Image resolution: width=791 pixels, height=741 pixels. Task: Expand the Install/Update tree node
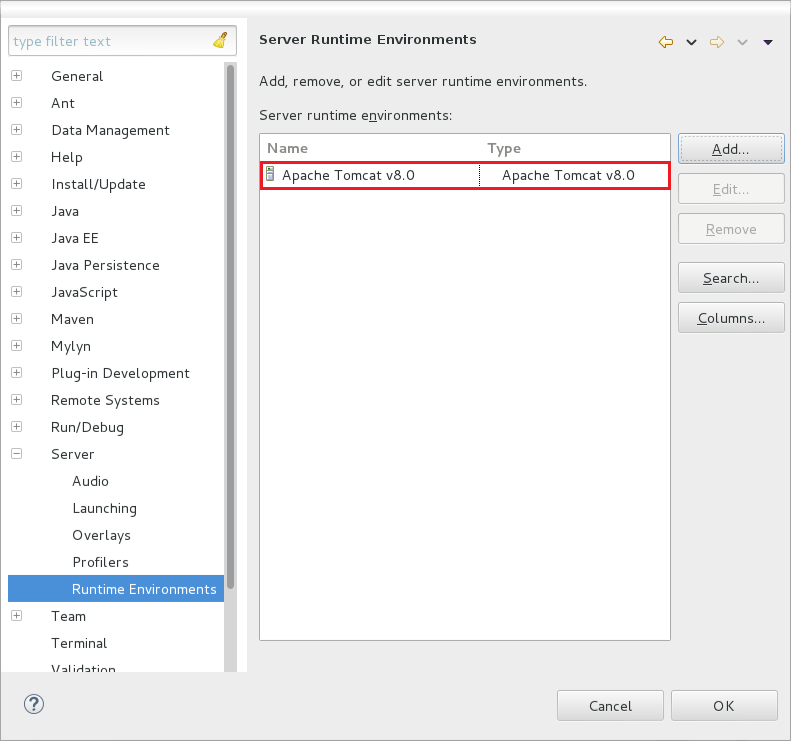point(17,184)
